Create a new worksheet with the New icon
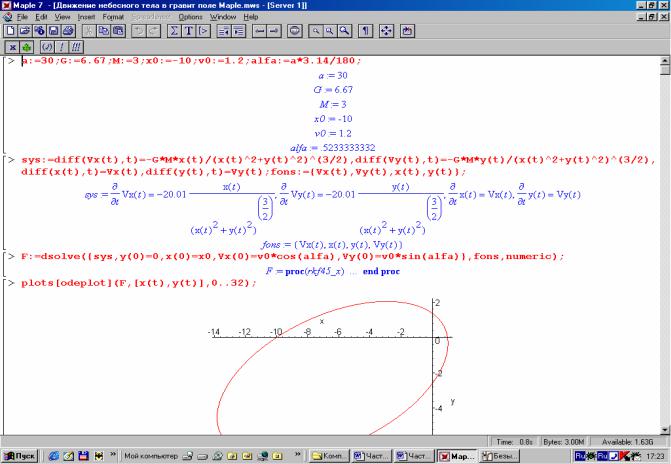Viewport: 671px width, 464px height. (11, 31)
